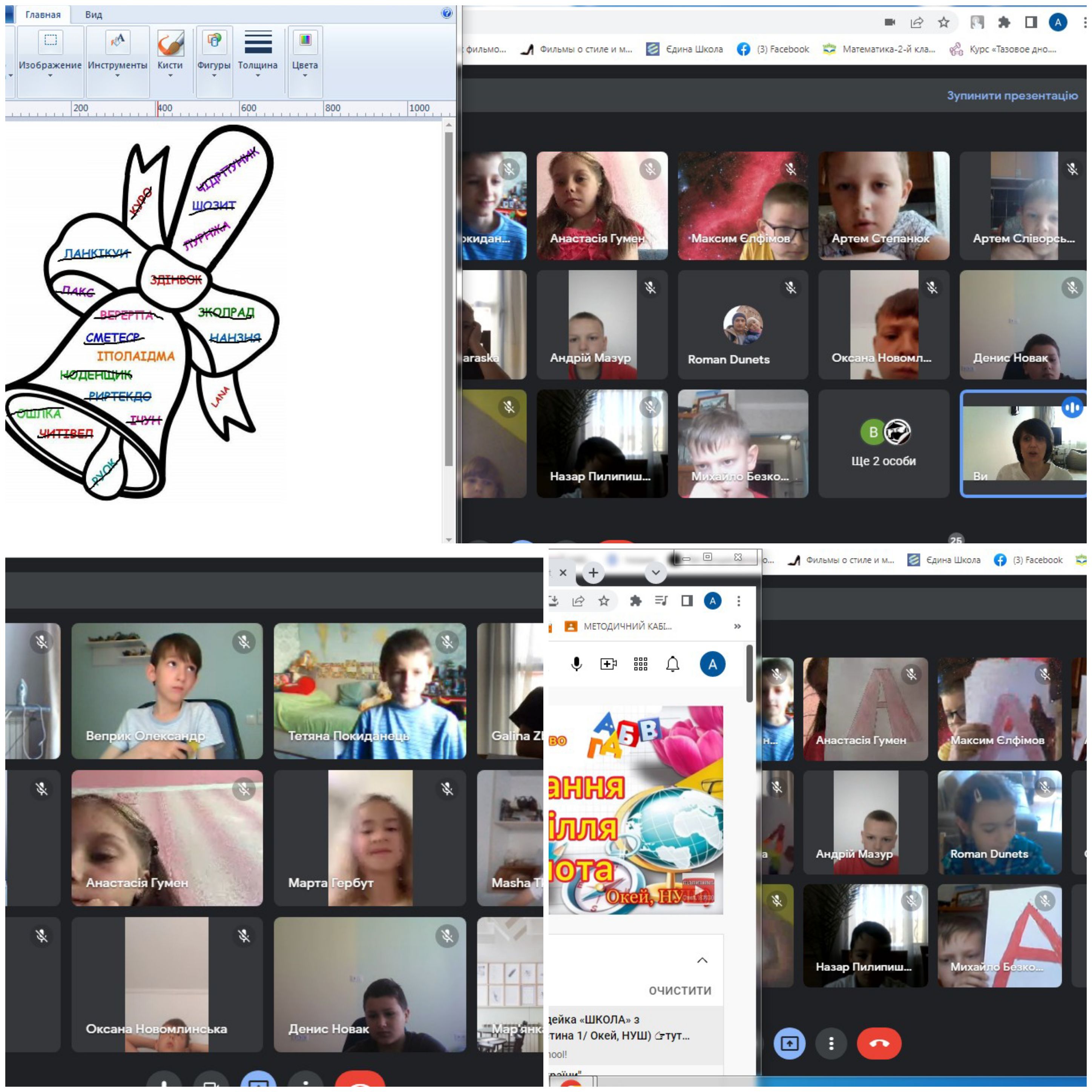This screenshot has height=1092, width=1092.
Task: Click the YouTube create video icon
Action: tap(608, 664)
